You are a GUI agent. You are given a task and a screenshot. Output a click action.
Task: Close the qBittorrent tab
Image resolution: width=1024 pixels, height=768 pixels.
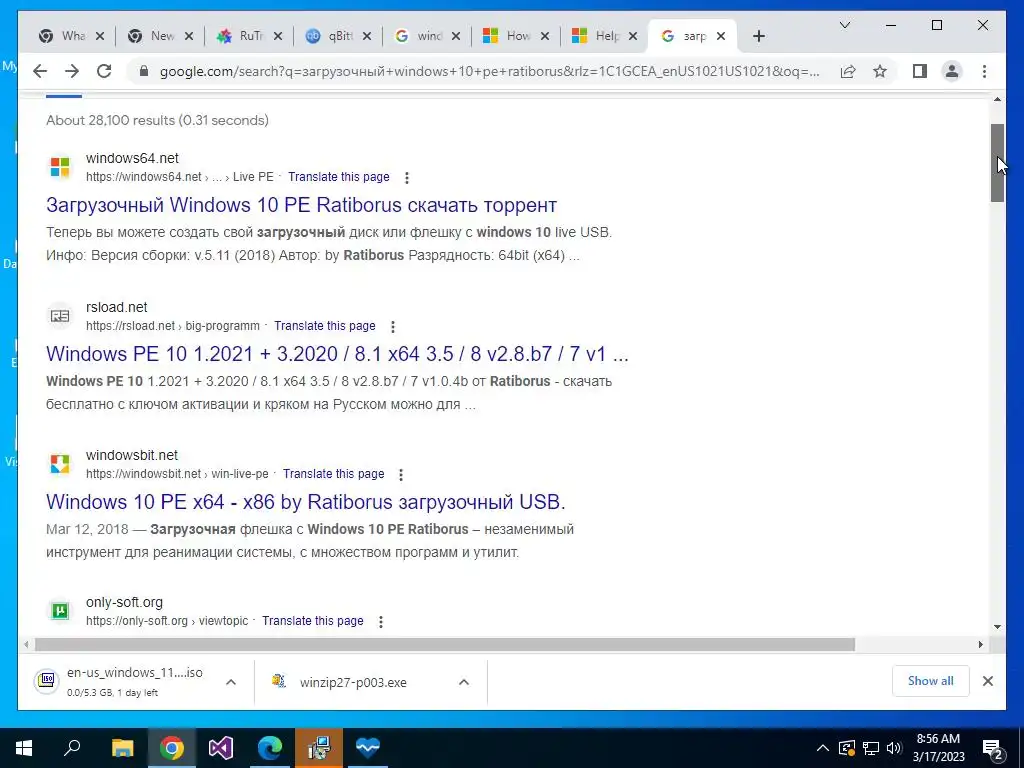click(x=366, y=36)
